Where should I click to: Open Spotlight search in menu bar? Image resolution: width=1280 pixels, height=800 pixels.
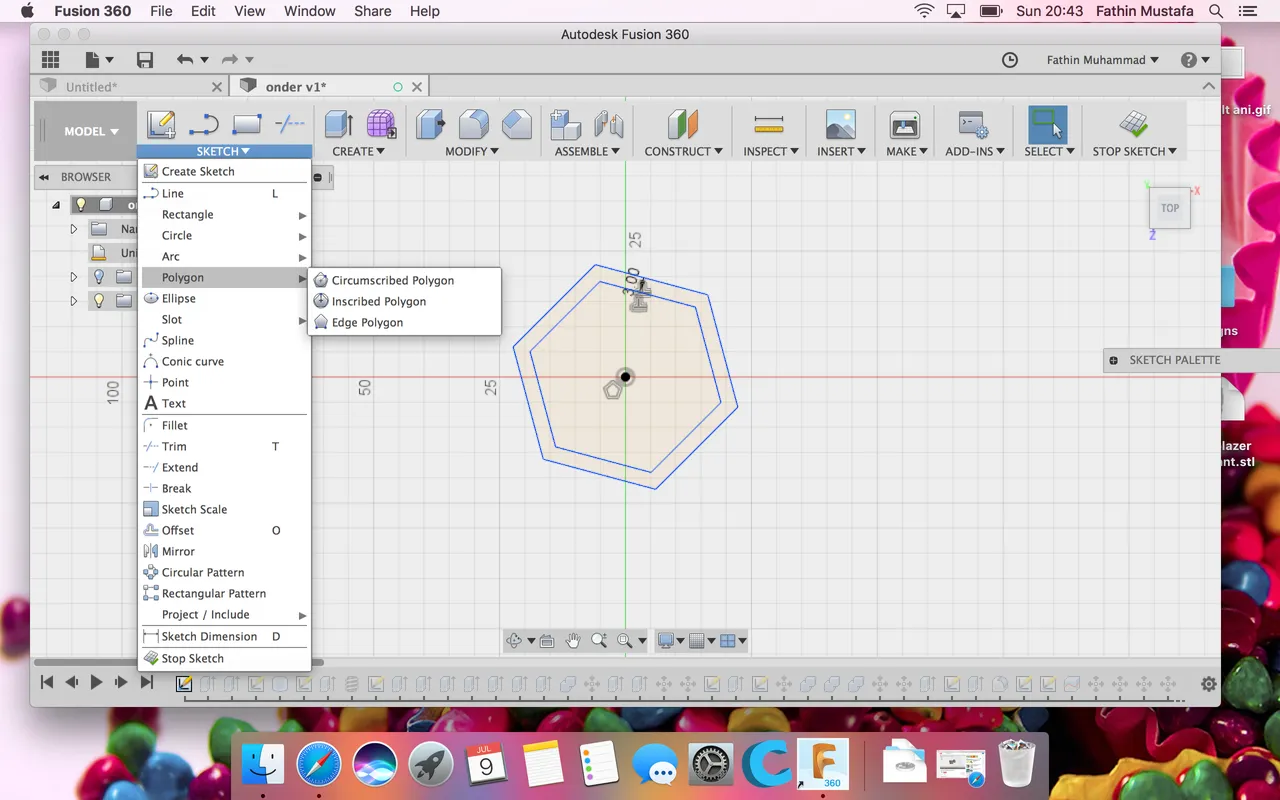click(x=1216, y=11)
